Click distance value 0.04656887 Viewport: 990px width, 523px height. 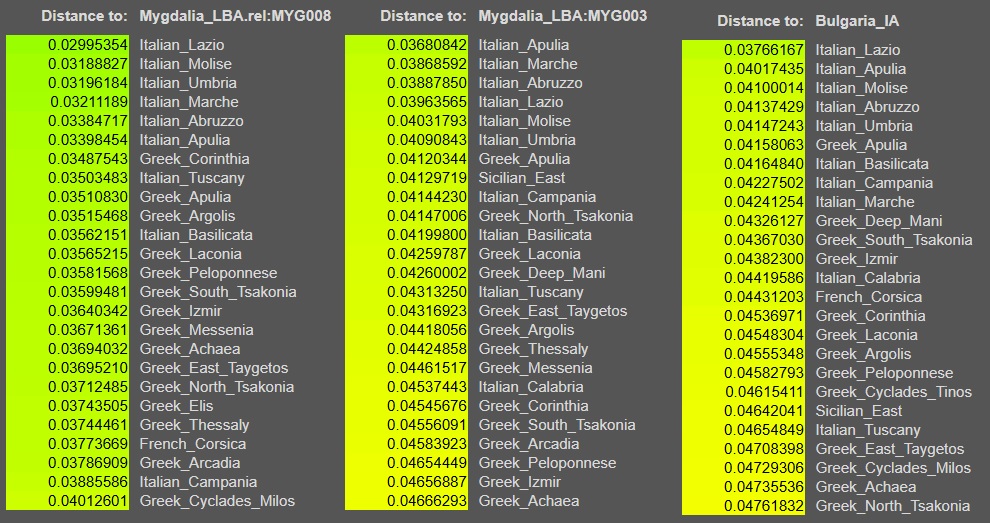427,481
